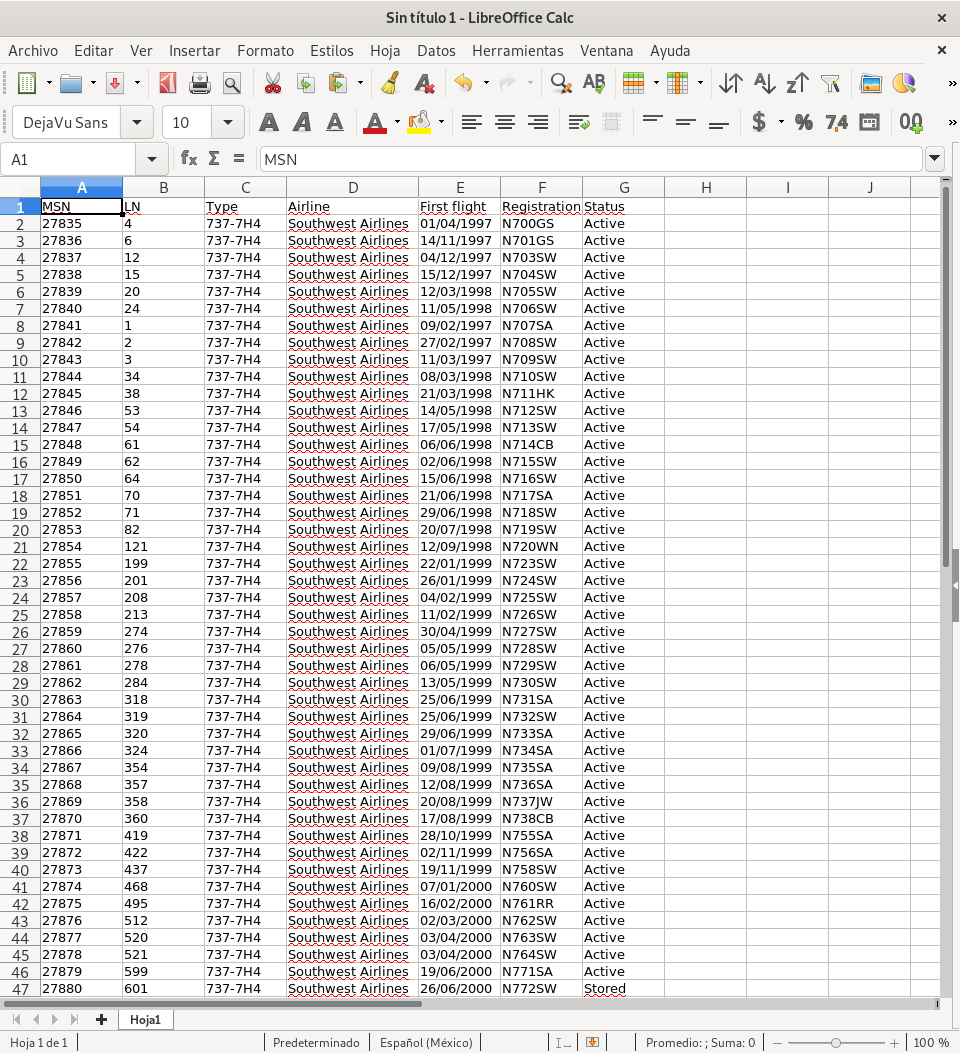Open the Datos menu
Viewport: 960px width, 1053px height.
point(436,50)
